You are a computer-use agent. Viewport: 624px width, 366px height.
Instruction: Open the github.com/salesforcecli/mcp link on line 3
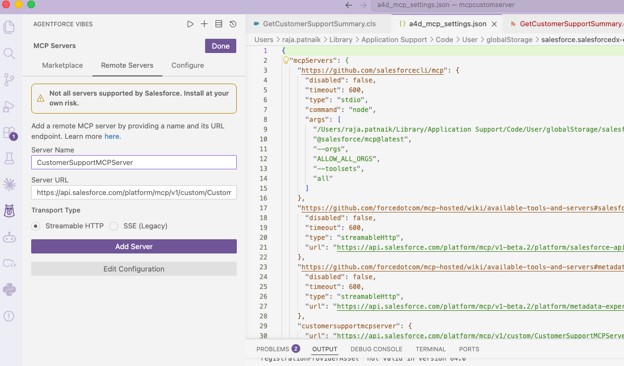pos(372,70)
